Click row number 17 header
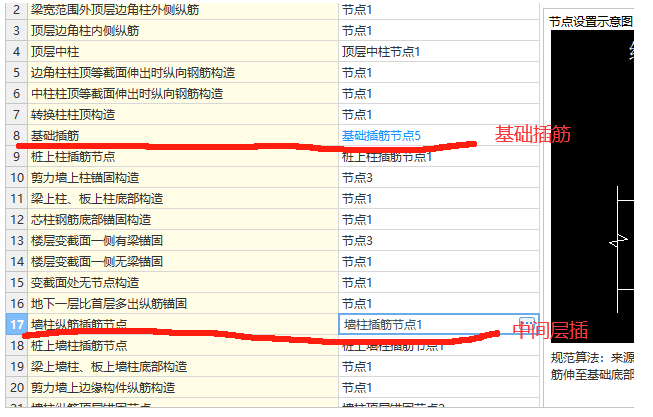This screenshot has width=653, height=417. (x=17, y=324)
